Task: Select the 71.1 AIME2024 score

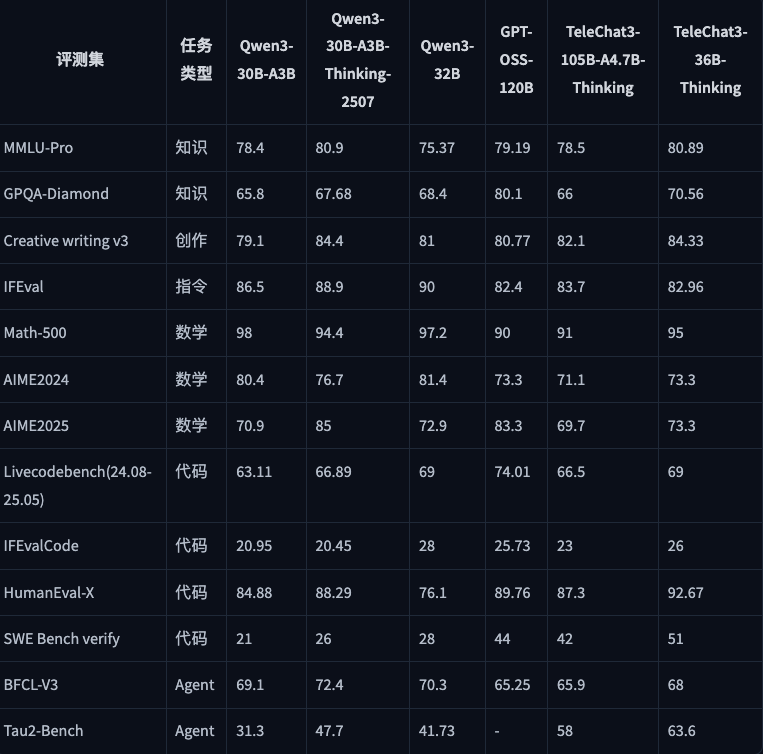Action: pos(571,380)
